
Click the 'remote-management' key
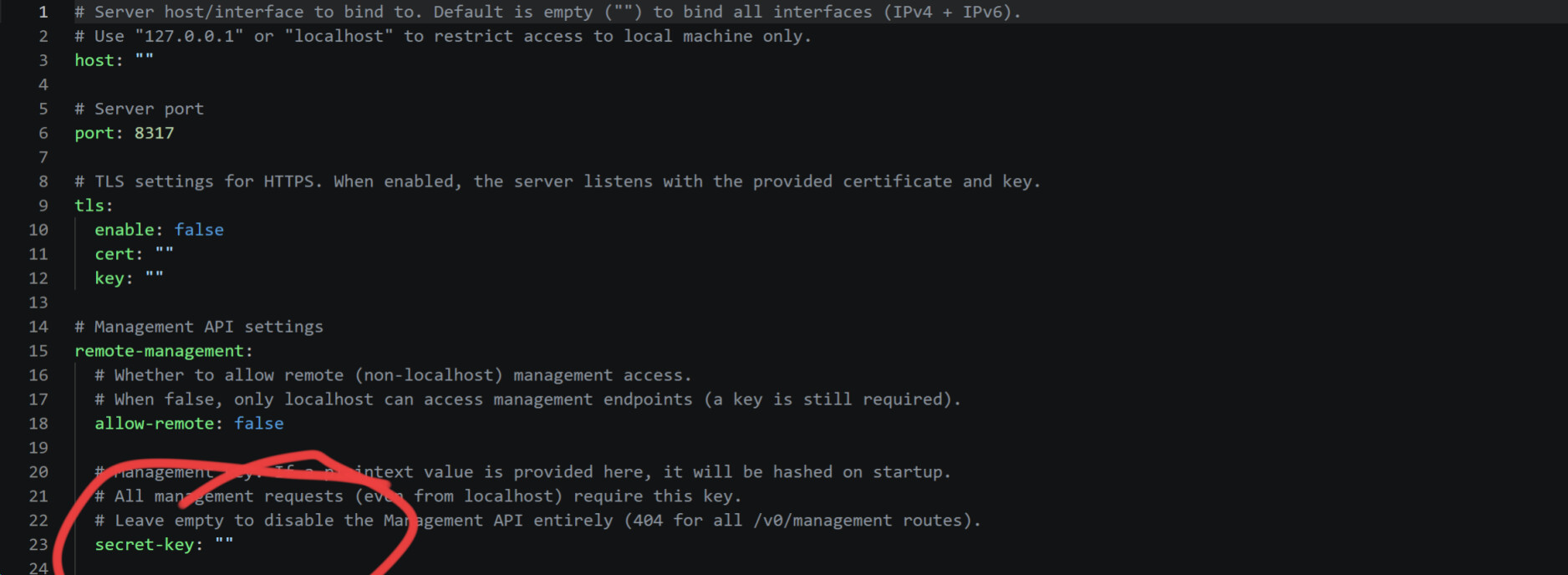[159, 351]
